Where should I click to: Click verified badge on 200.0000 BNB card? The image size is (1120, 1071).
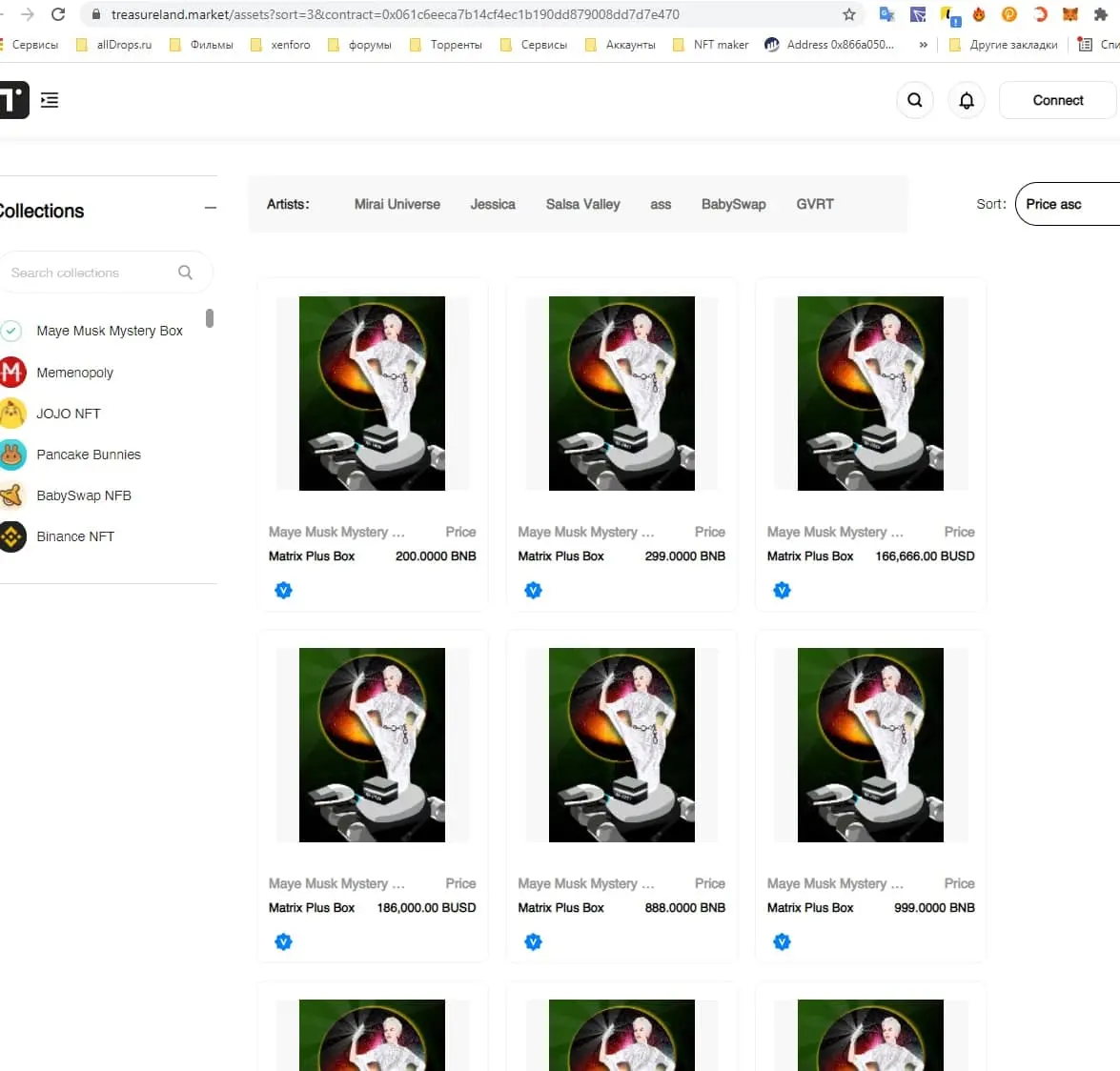click(283, 591)
